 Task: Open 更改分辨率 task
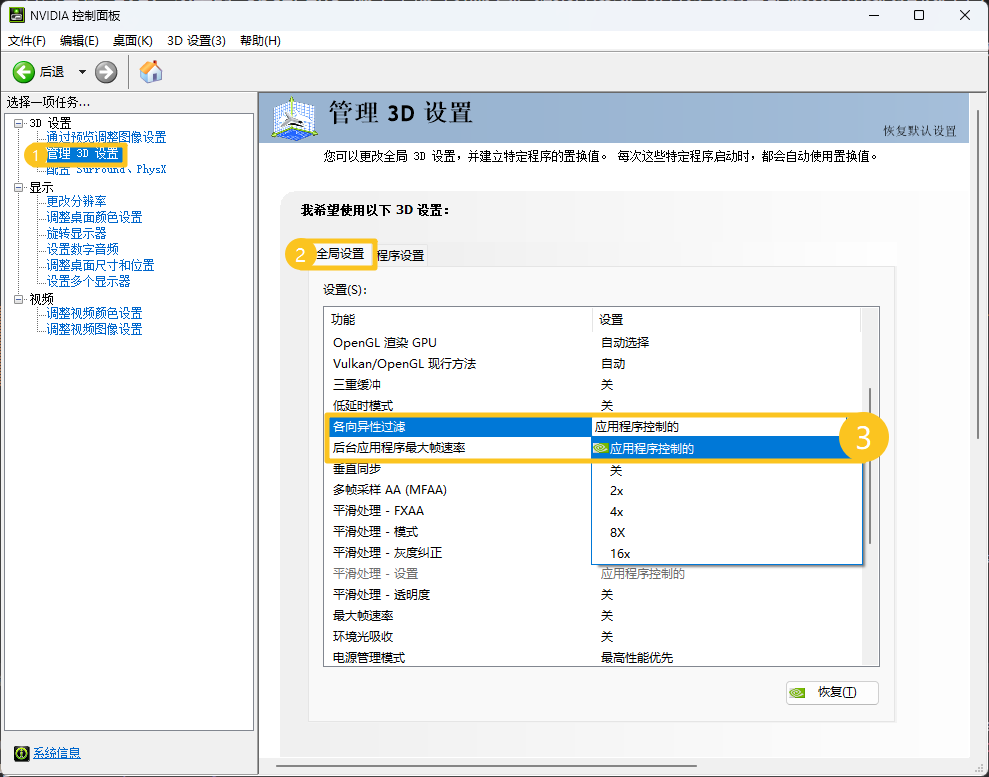pos(76,201)
